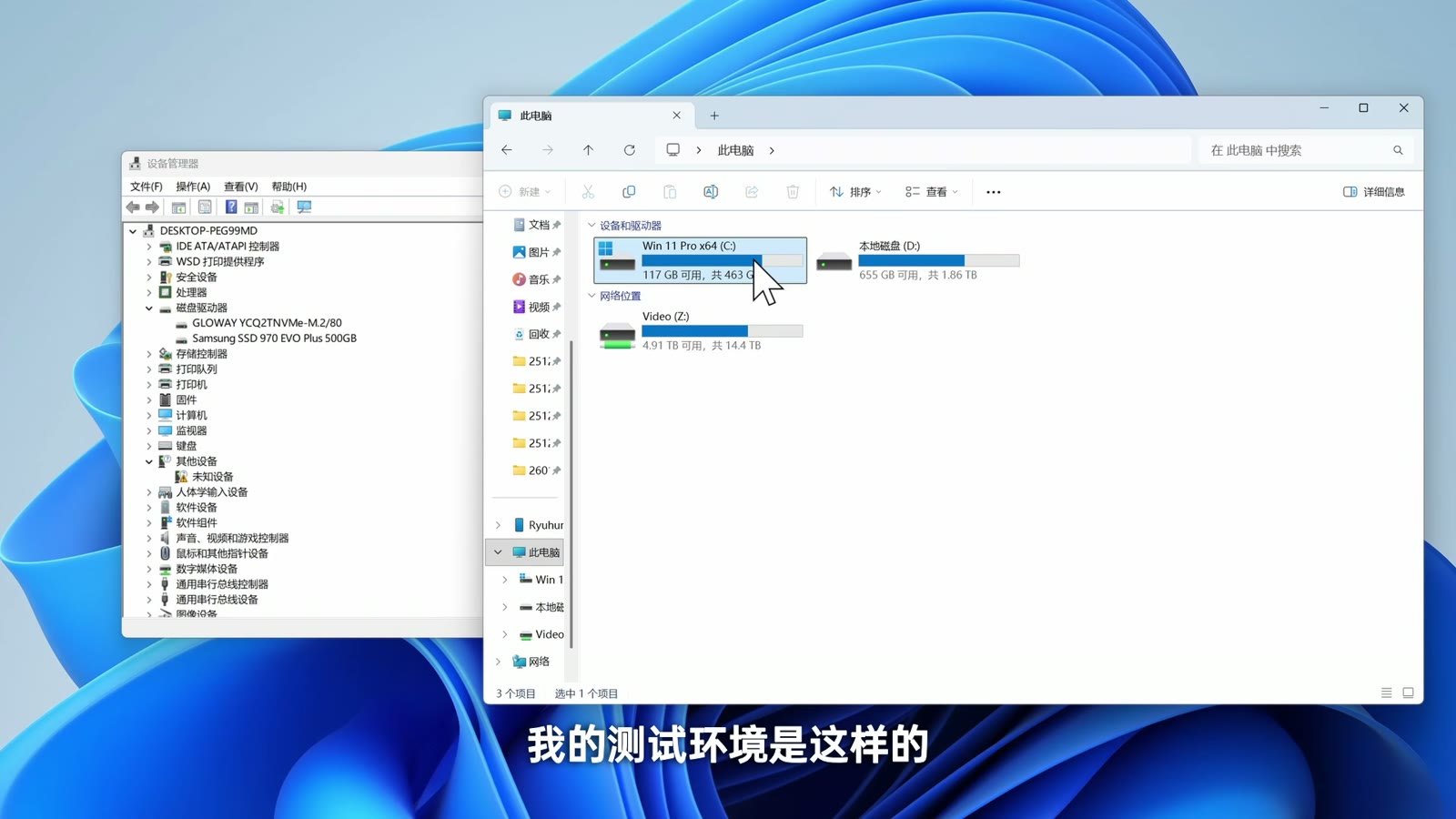The height and width of the screenshot is (819, 1456).
Task: Open the 新建 dropdown
Action: [x=525, y=192]
